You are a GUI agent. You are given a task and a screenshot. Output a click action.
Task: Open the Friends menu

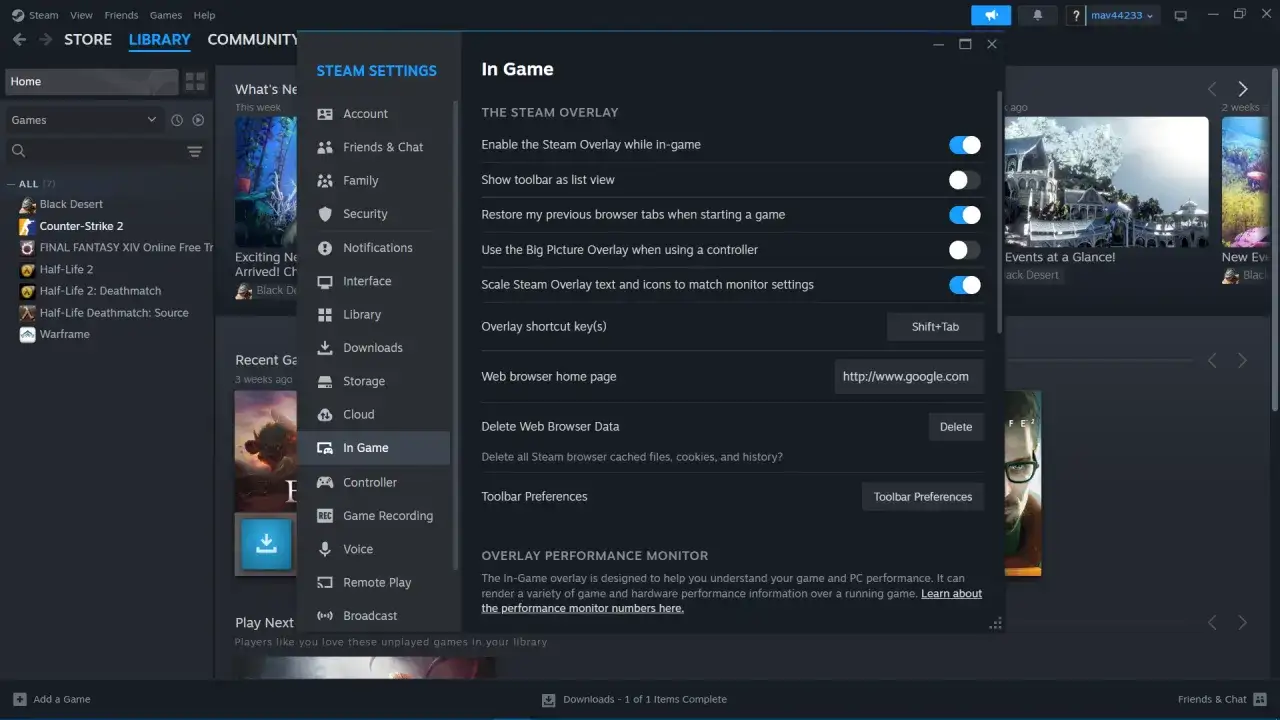point(121,15)
